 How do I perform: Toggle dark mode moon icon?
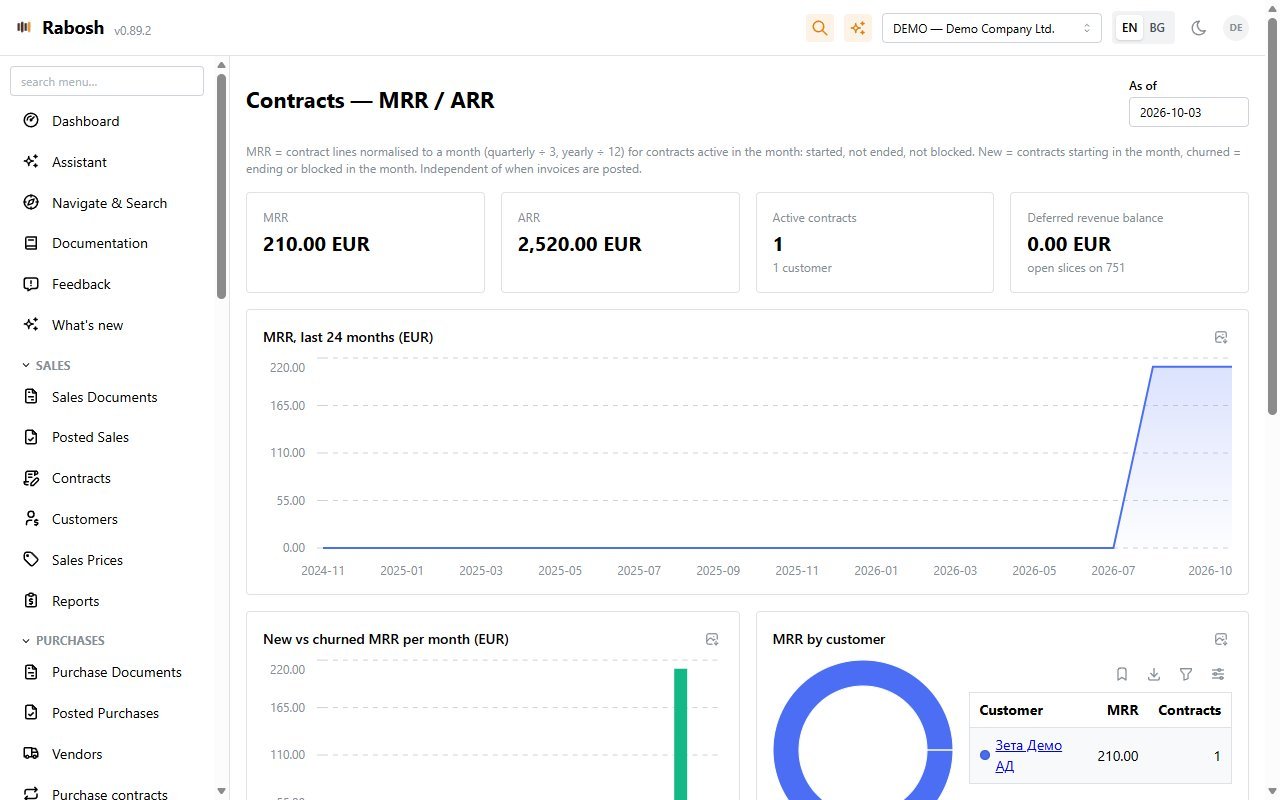(1198, 28)
